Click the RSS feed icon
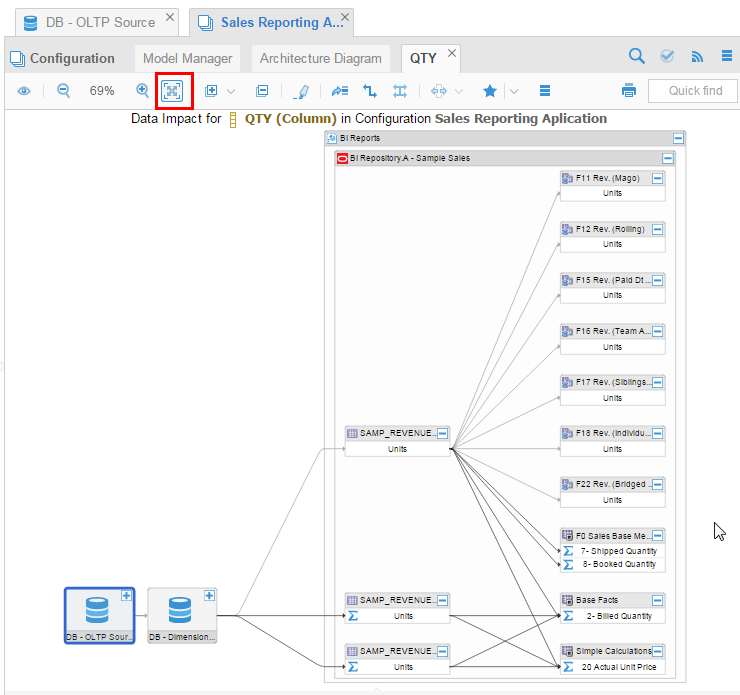Viewport: 740px width, 695px height. point(697,57)
